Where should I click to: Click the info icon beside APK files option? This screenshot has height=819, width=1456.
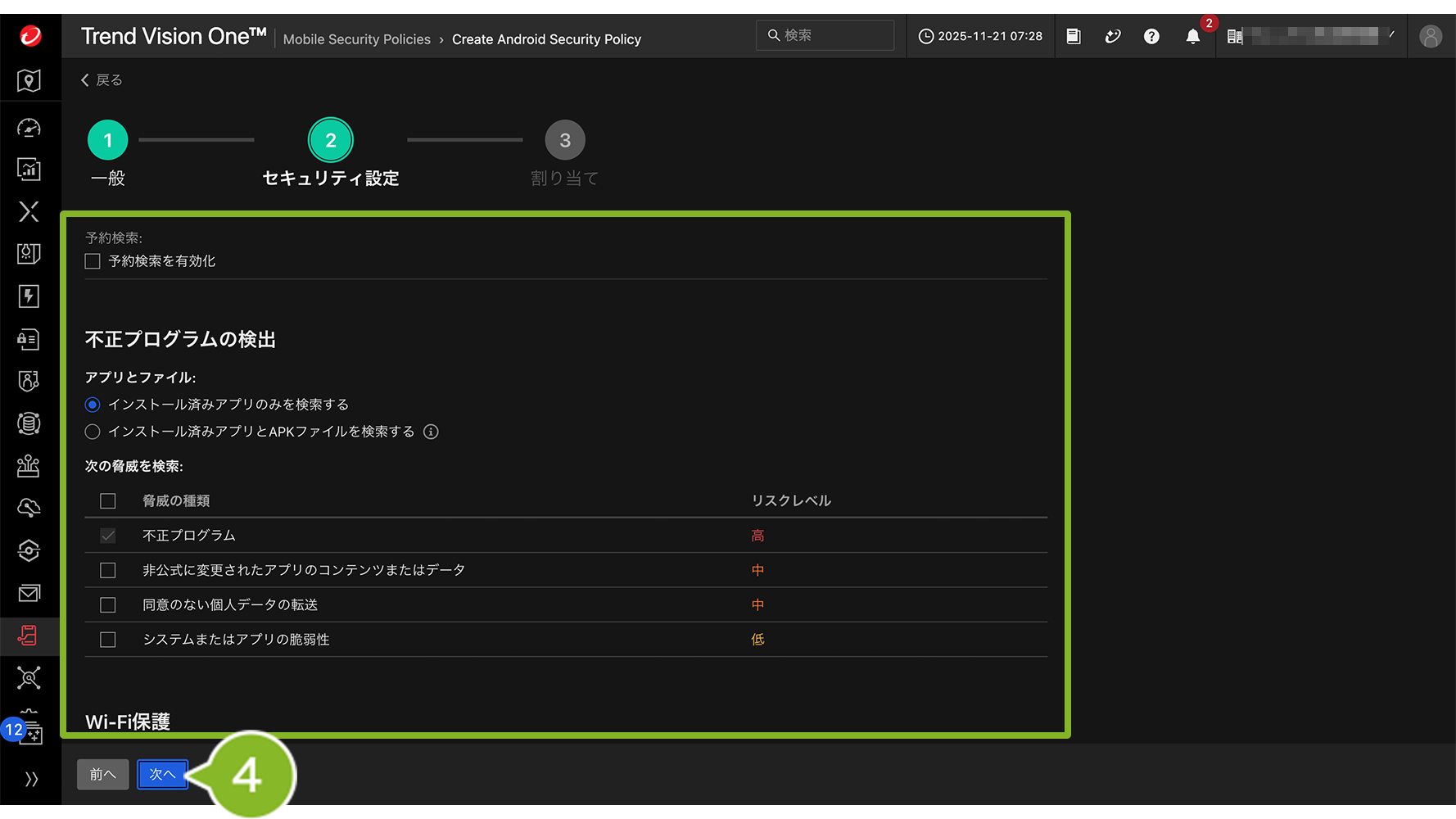[x=431, y=432]
